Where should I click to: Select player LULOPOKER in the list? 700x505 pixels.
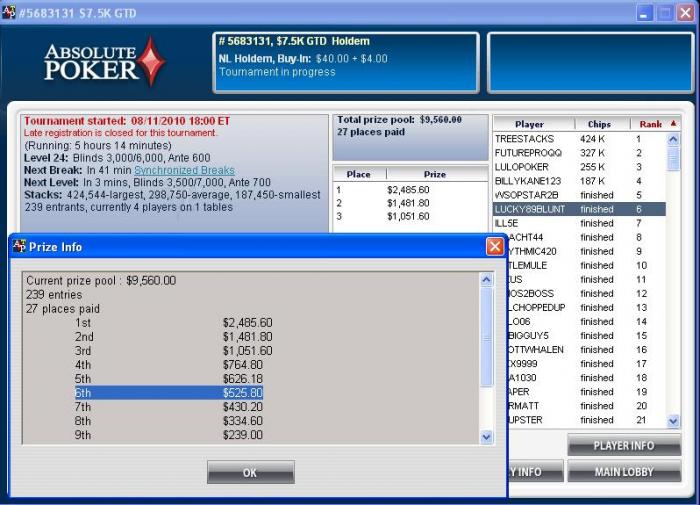point(579,167)
